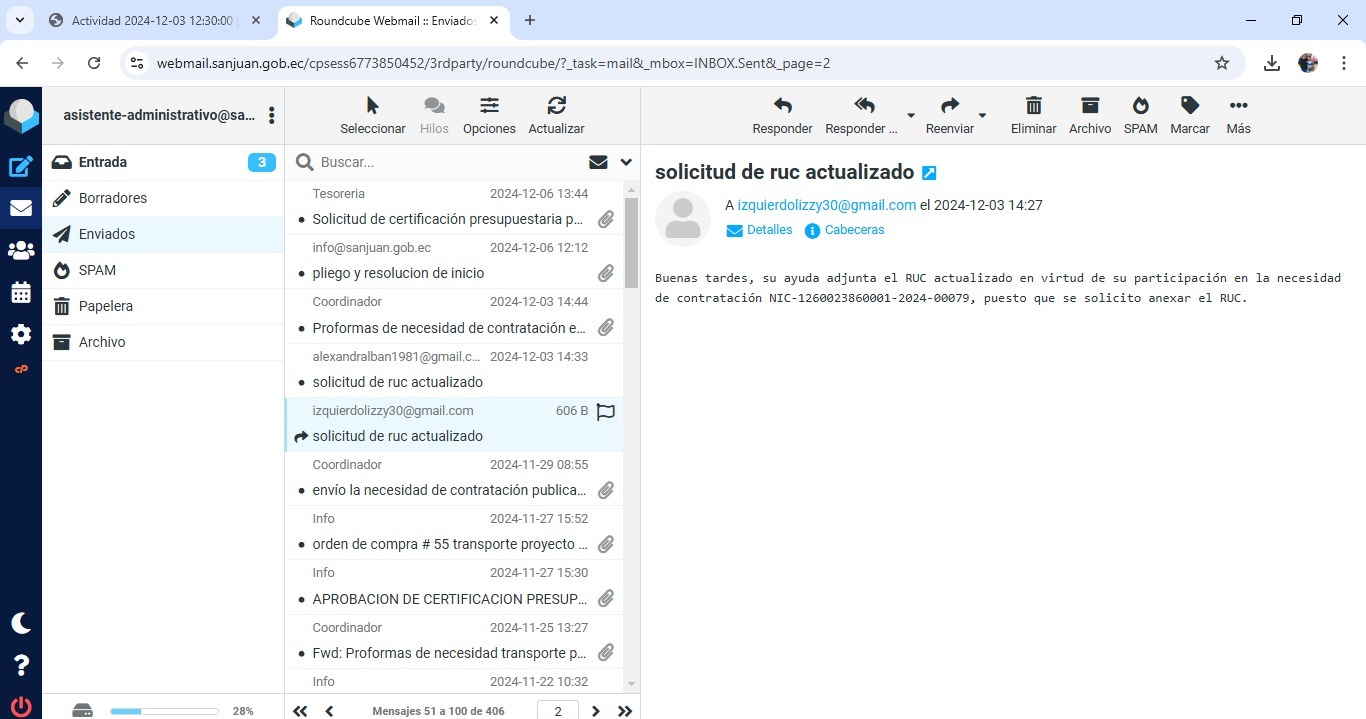The height and width of the screenshot is (719, 1366).
Task: Open the calendar icon in sidebar
Action: [21, 293]
